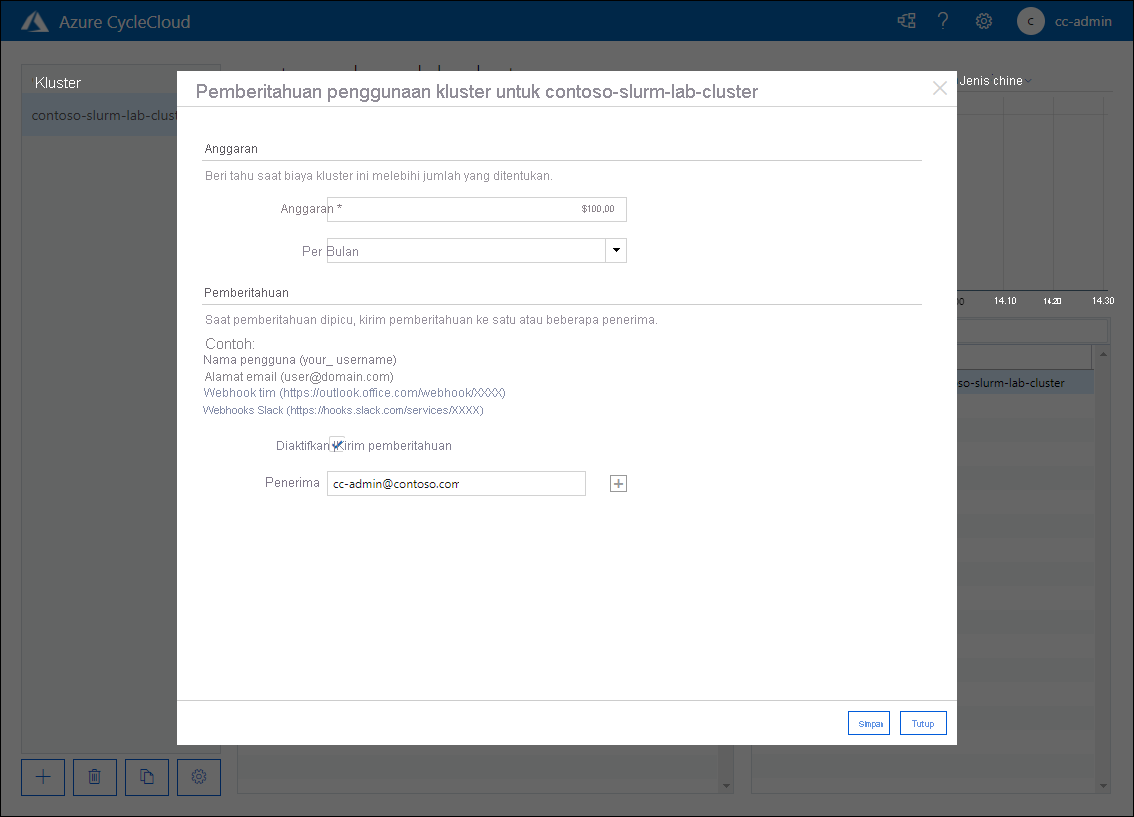The image size is (1134, 817).
Task: Add another recipient with the plus icon
Action: [618, 483]
